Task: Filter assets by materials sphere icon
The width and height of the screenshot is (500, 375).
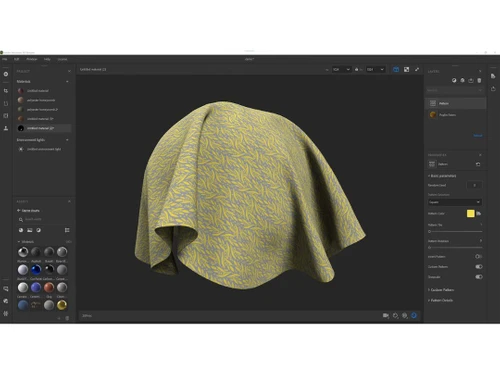Action: (21, 230)
